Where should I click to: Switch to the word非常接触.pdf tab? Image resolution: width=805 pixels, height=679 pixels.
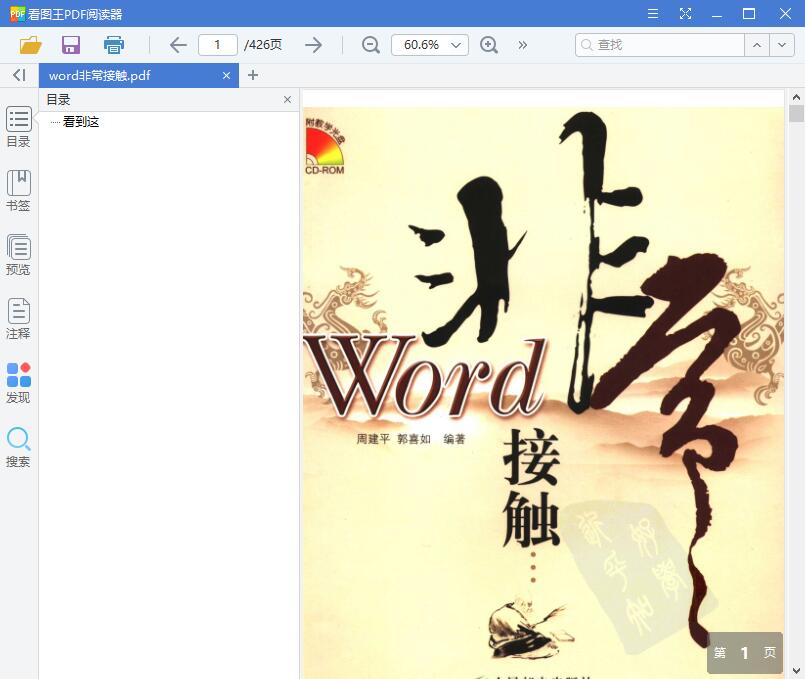click(x=139, y=75)
